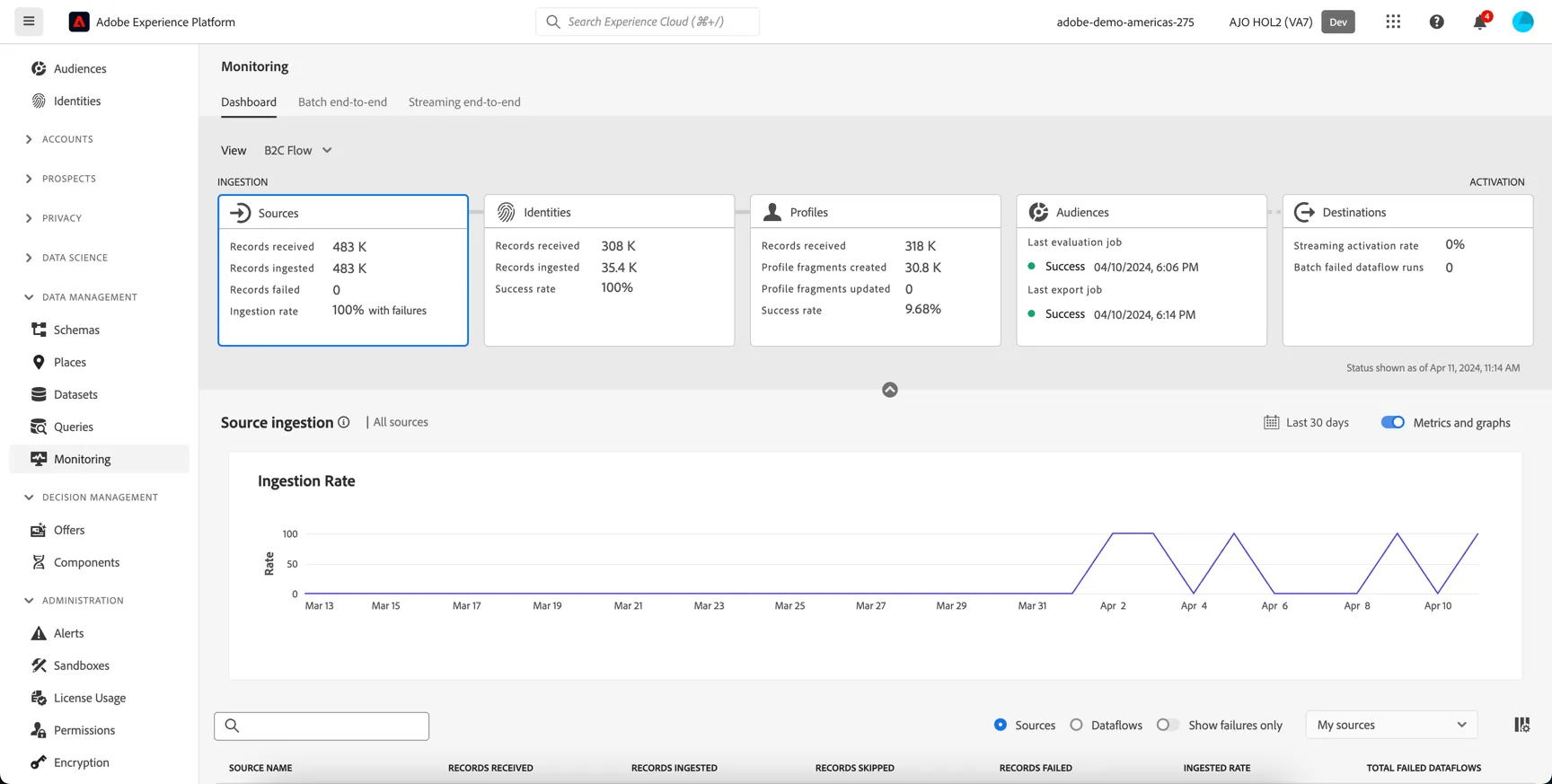View notifications bell

1480,22
